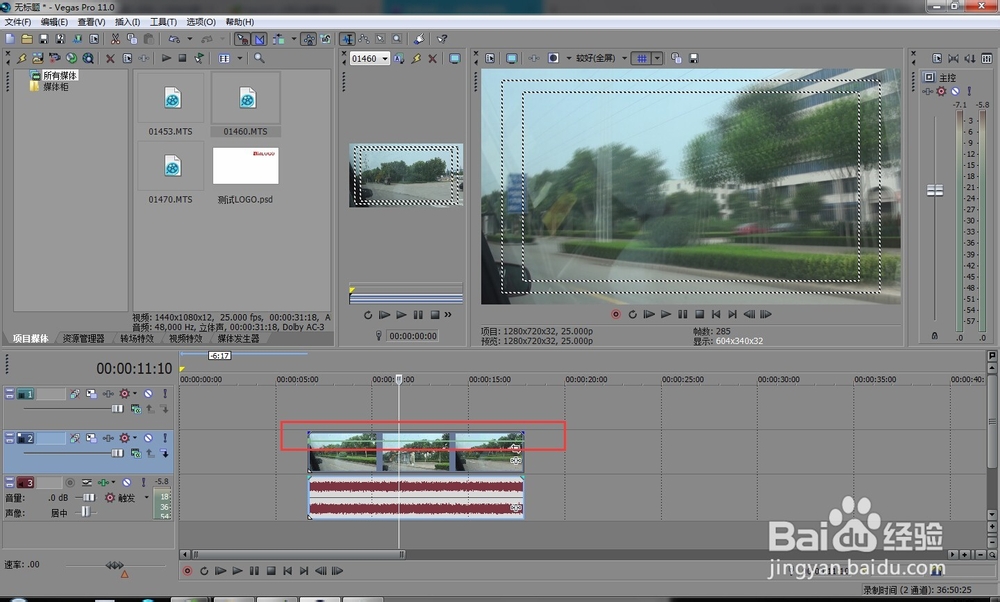The height and width of the screenshot is (602, 1000).
Task: Open track FX gear on video track 2
Action: (x=124, y=438)
